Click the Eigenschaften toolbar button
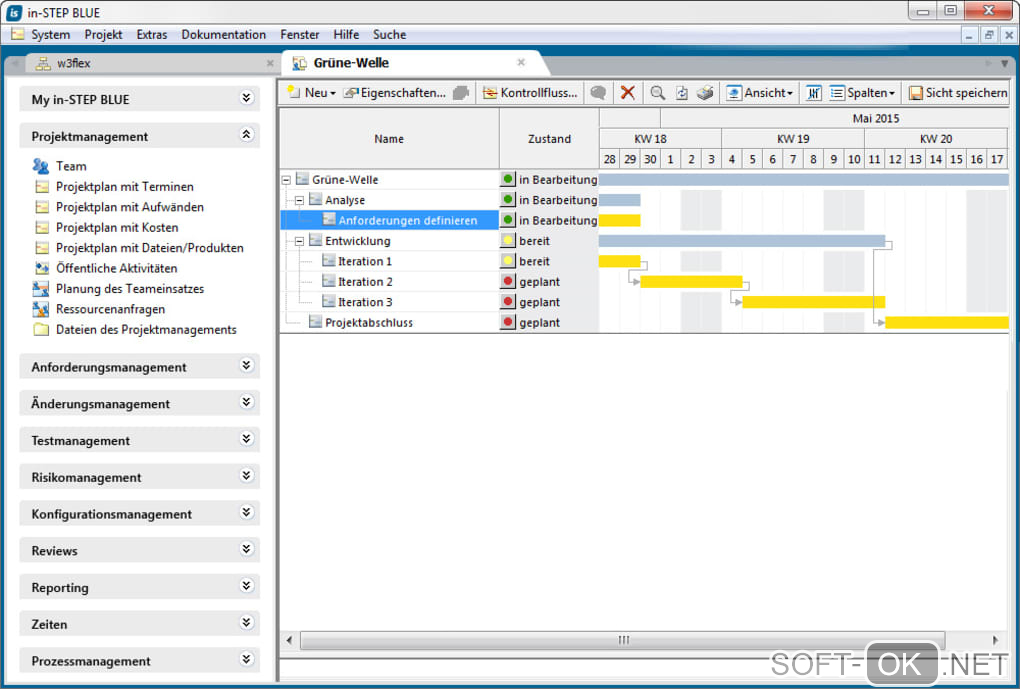This screenshot has width=1020, height=689. click(396, 93)
